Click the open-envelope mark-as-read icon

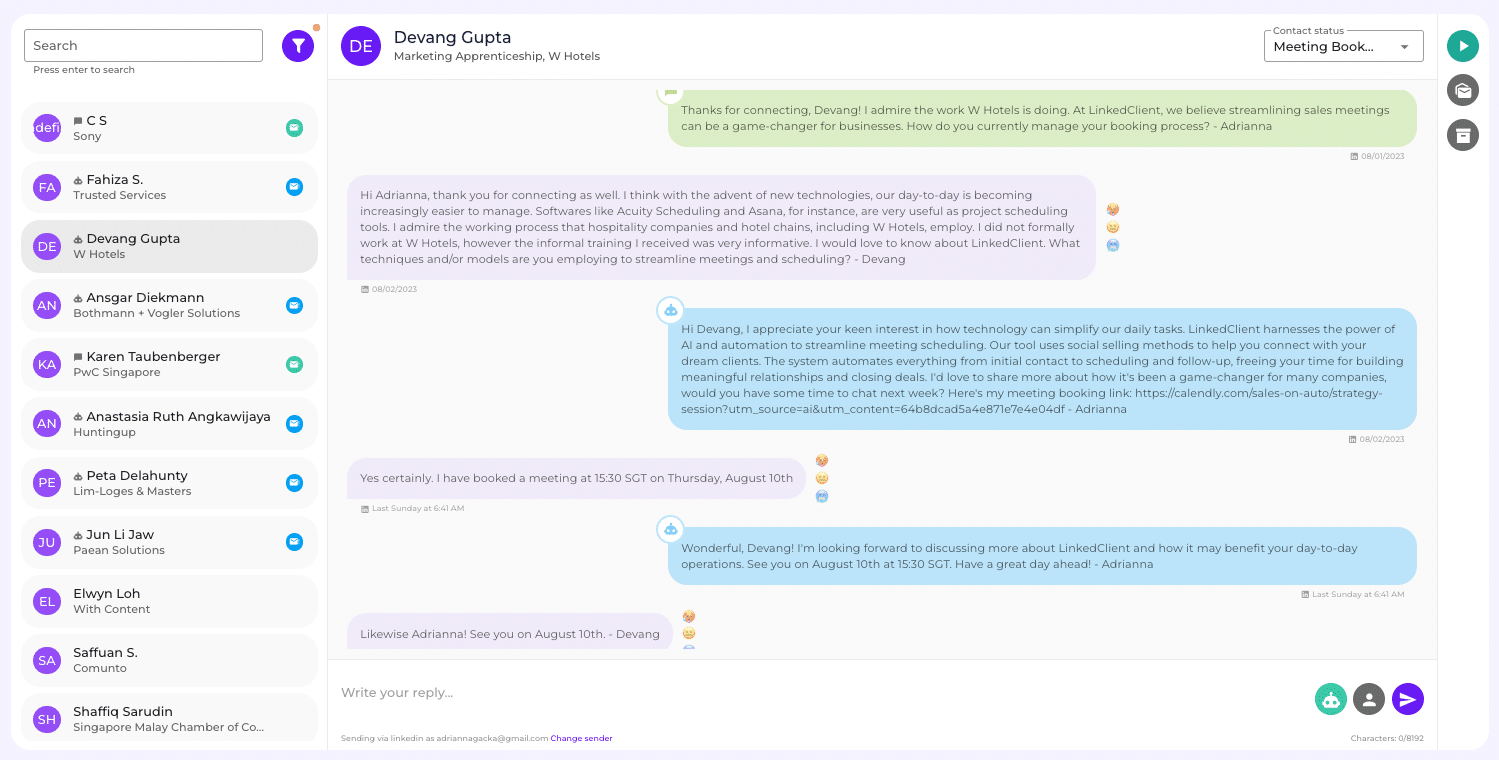coord(1463,91)
